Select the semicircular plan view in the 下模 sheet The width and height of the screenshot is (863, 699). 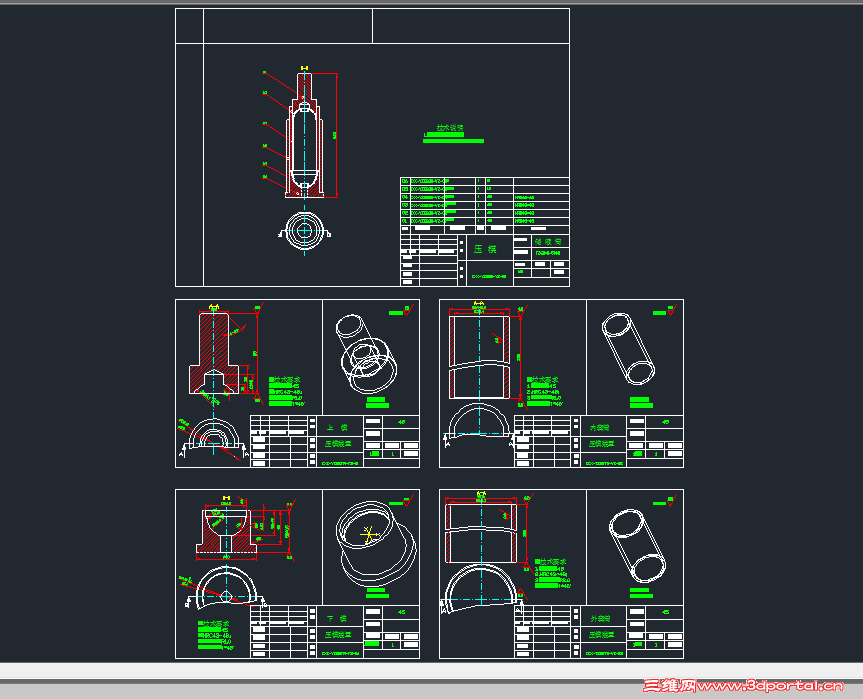226,588
